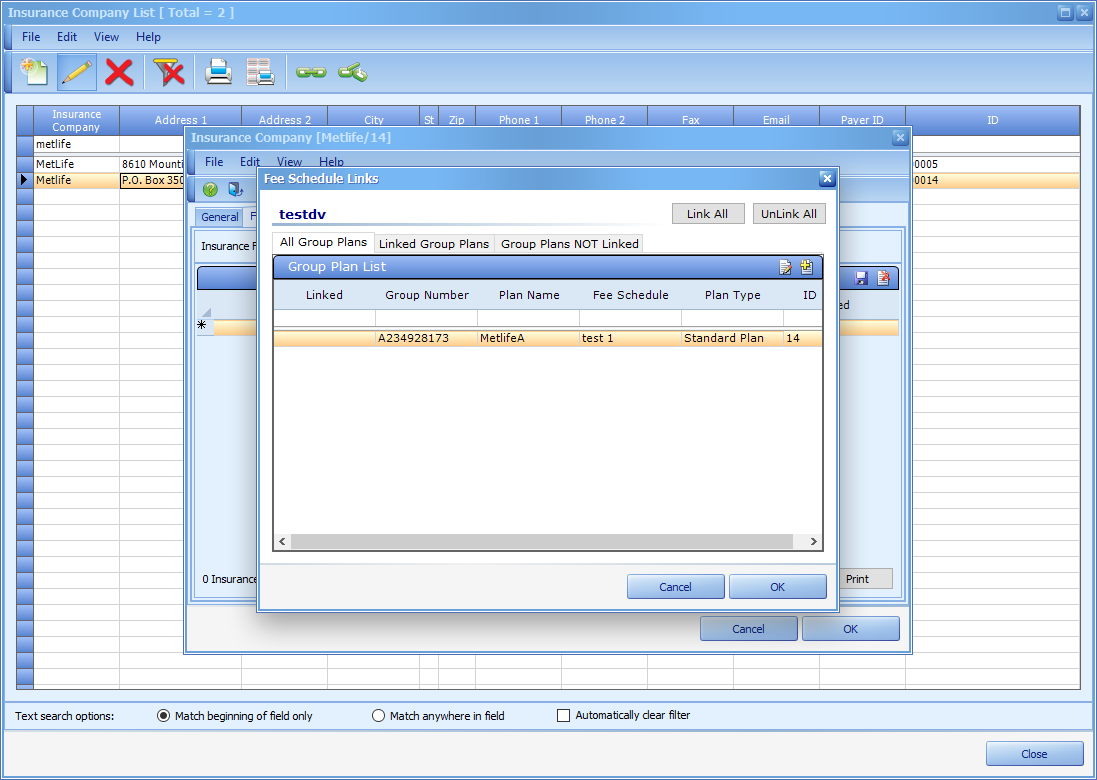Click Save floppy disk icon in Insurance Company window
The width and height of the screenshot is (1097, 780).
coord(861,278)
